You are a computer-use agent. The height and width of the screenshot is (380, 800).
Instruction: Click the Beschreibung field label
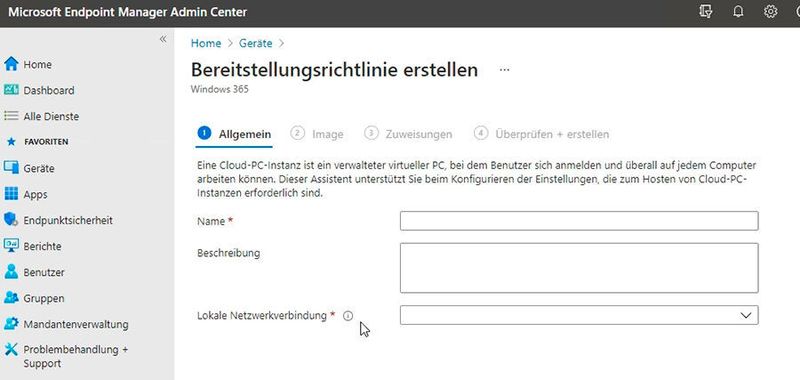click(x=228, y=253)
